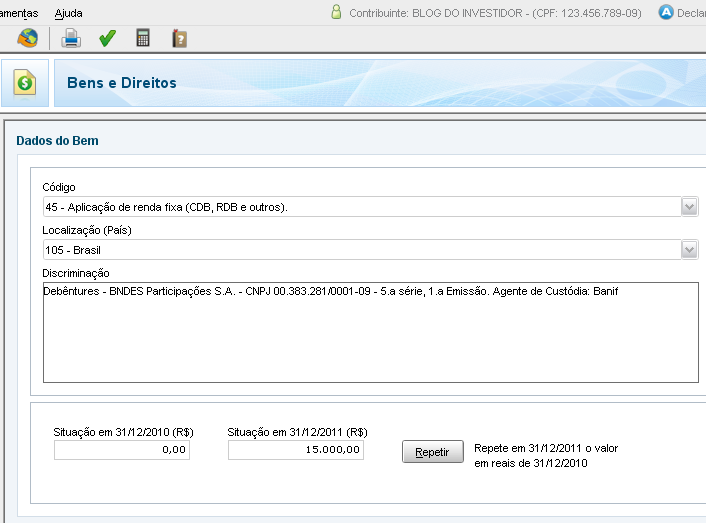This screenshot has width=706, height=523.
Task: Click the Repetir button
Action: 432,451
